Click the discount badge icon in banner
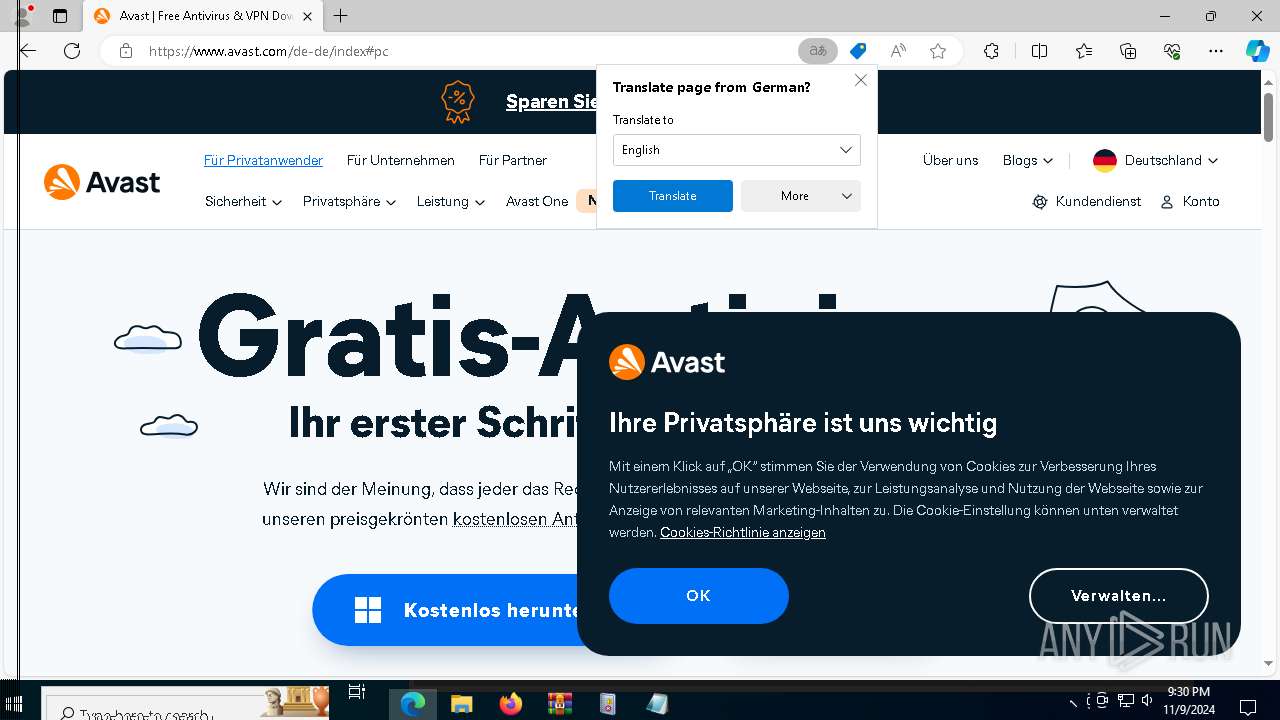This screenshot has width=1280, height=720. click(458, 101)
